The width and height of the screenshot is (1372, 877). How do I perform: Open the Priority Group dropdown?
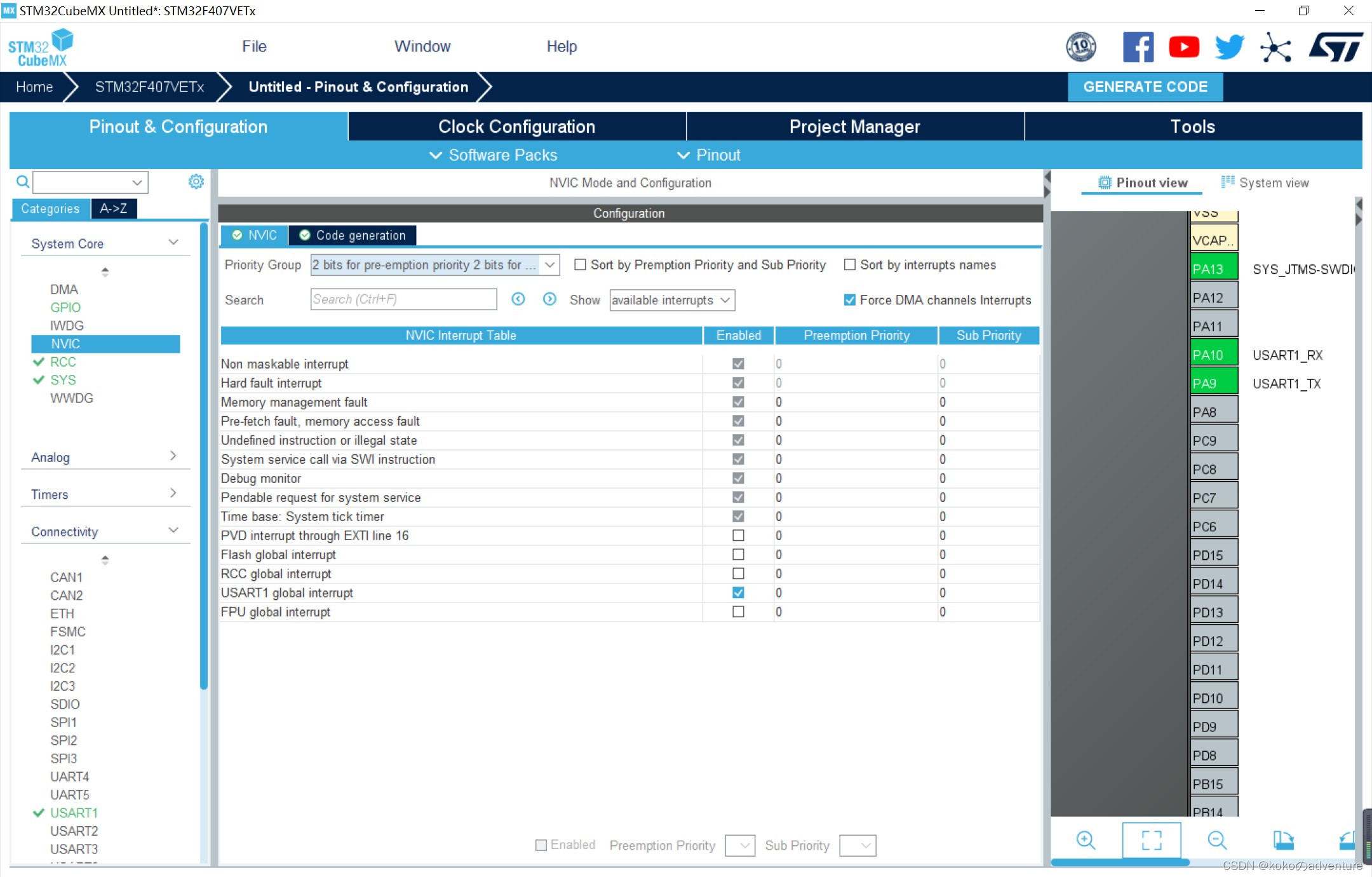(x=434, y=265)
